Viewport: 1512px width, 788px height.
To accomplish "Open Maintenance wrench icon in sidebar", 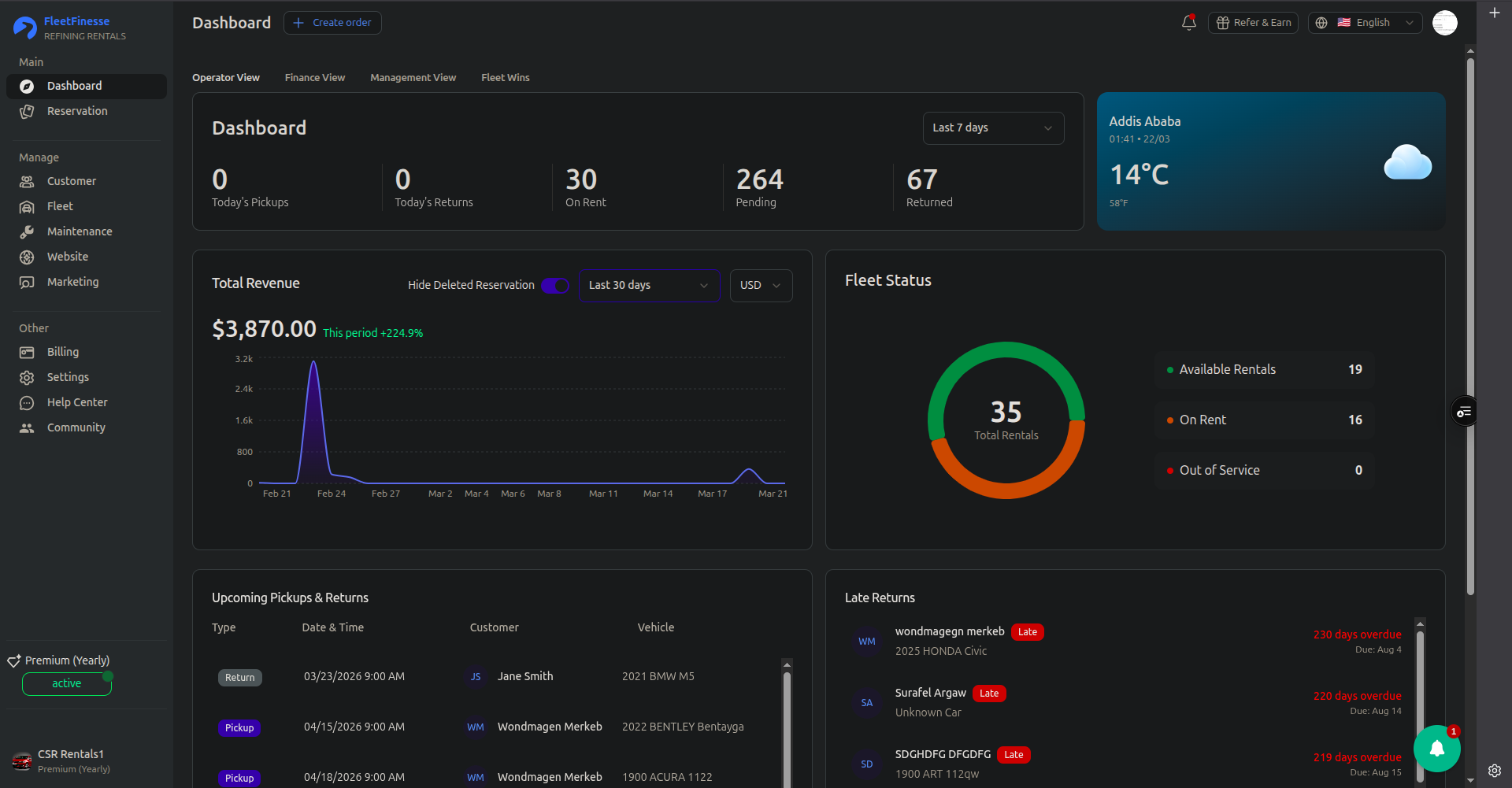I will tap(27, 232).
